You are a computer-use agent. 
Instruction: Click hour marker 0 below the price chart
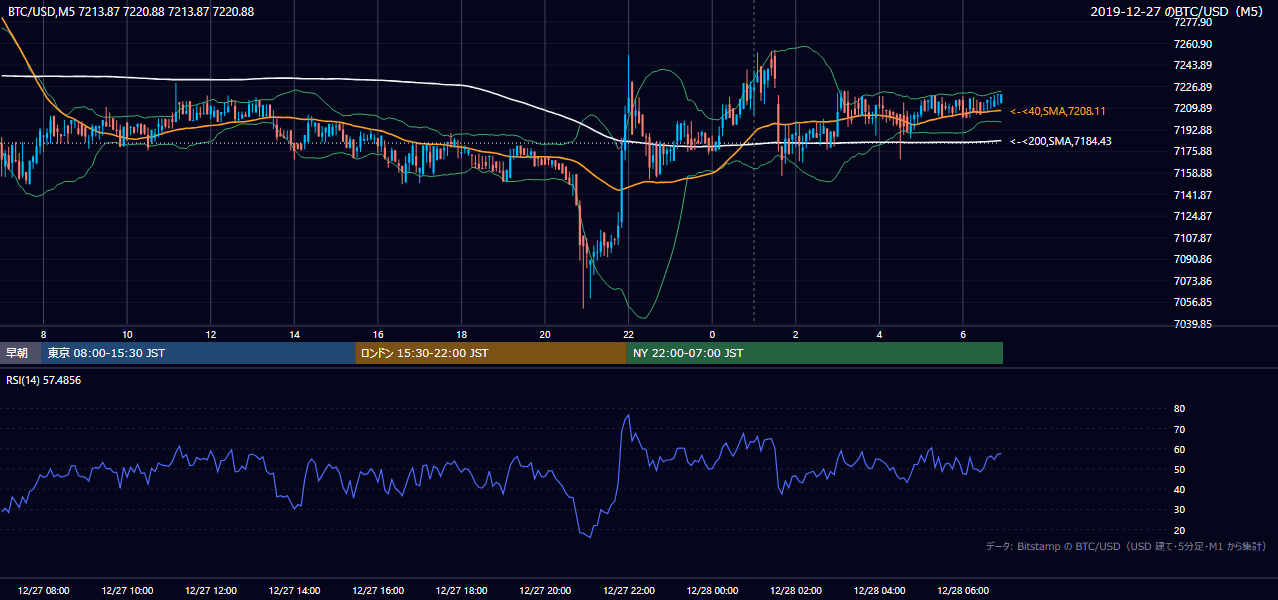(x=712, y=334)
